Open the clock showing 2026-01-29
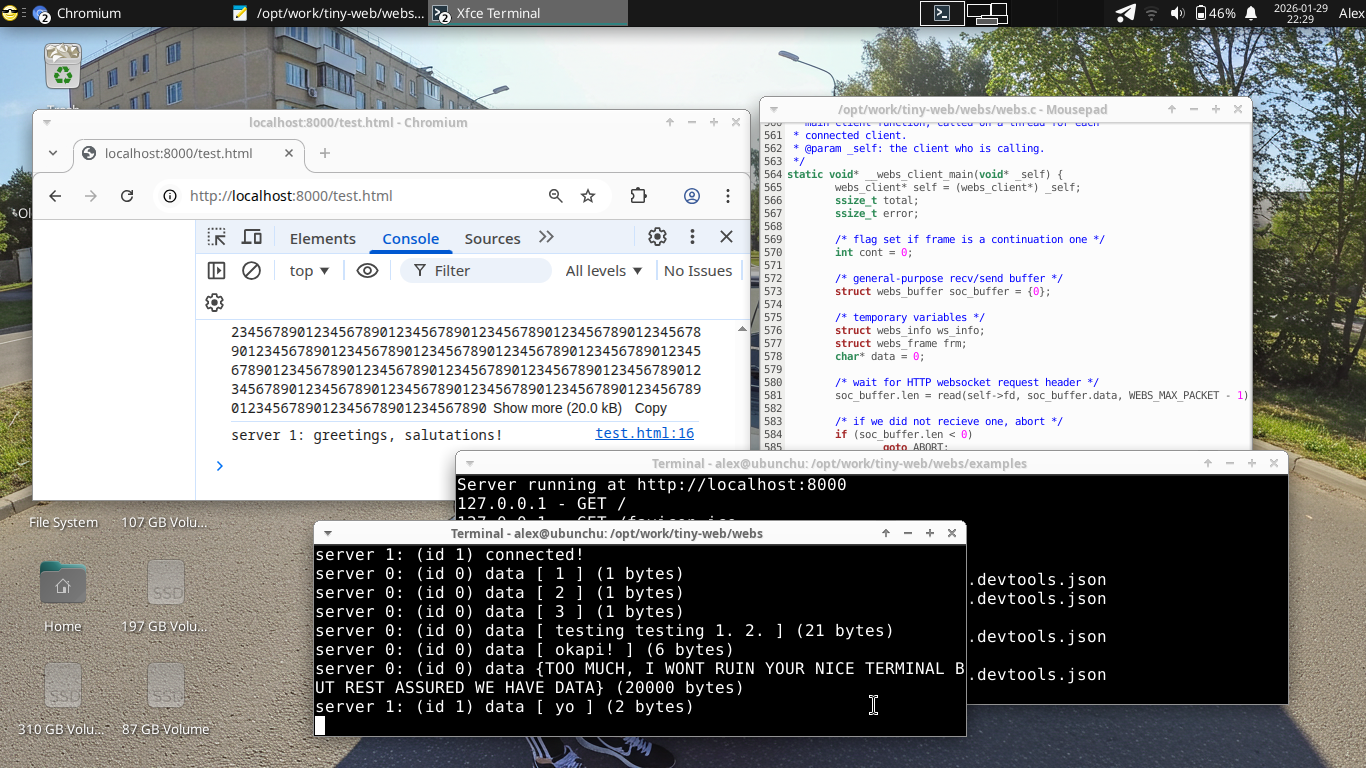This screenshot has width=1366, height=768. click(1300, 13)
